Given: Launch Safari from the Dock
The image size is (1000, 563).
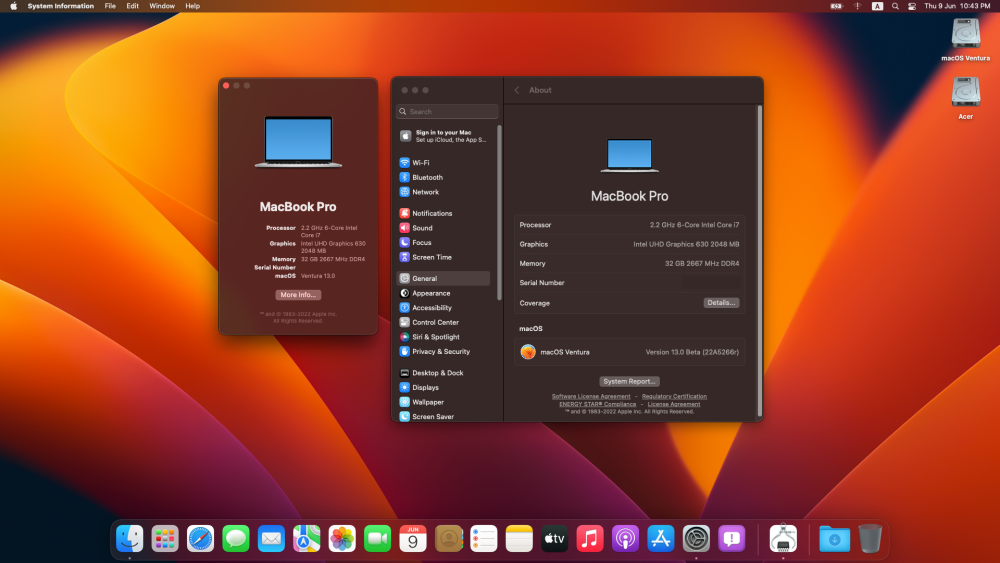Looking at the screenshot, I should coord(200,539).
